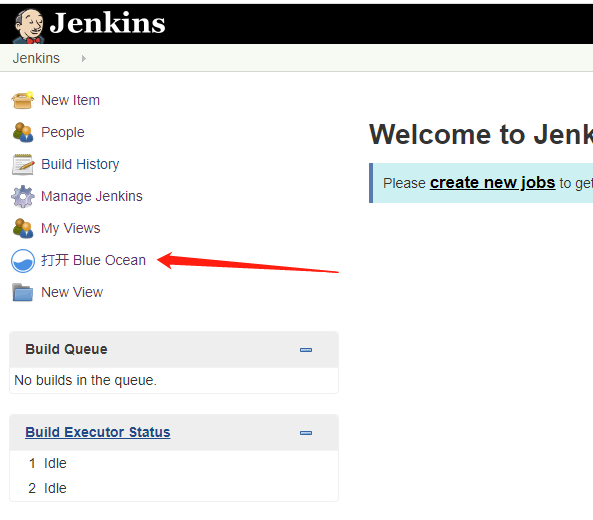Screen dimensions: 593x520
Task: Open Manage Jenkins link
Action: (x=92, y=196)
